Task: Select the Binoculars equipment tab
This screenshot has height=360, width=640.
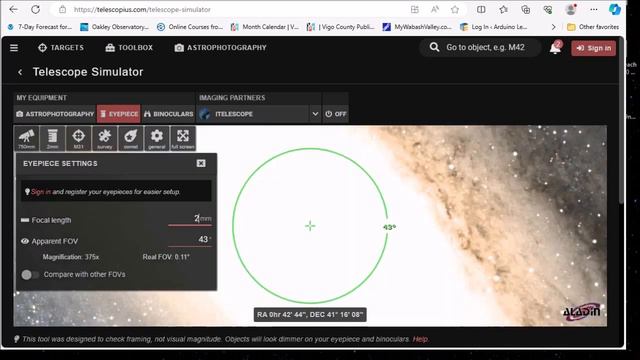Action: (x=169, y=114)
